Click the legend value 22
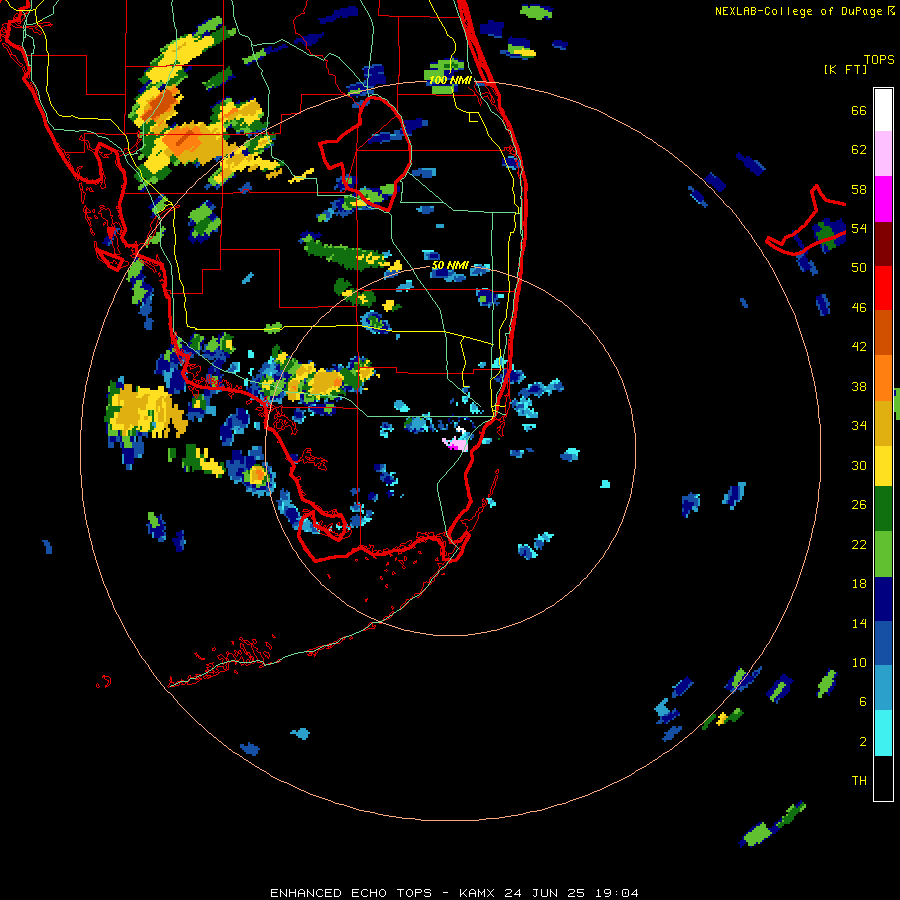The image size is (900, 900). [859, 544]
